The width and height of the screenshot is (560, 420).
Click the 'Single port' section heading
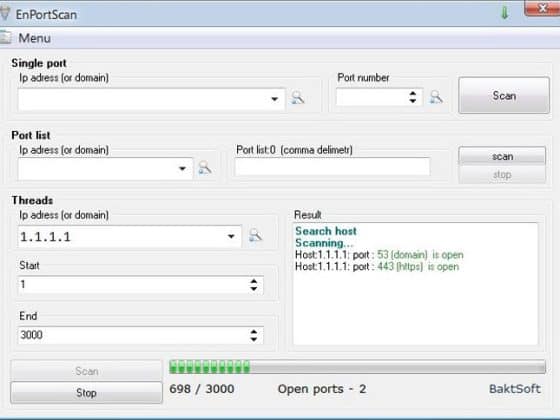39,63
